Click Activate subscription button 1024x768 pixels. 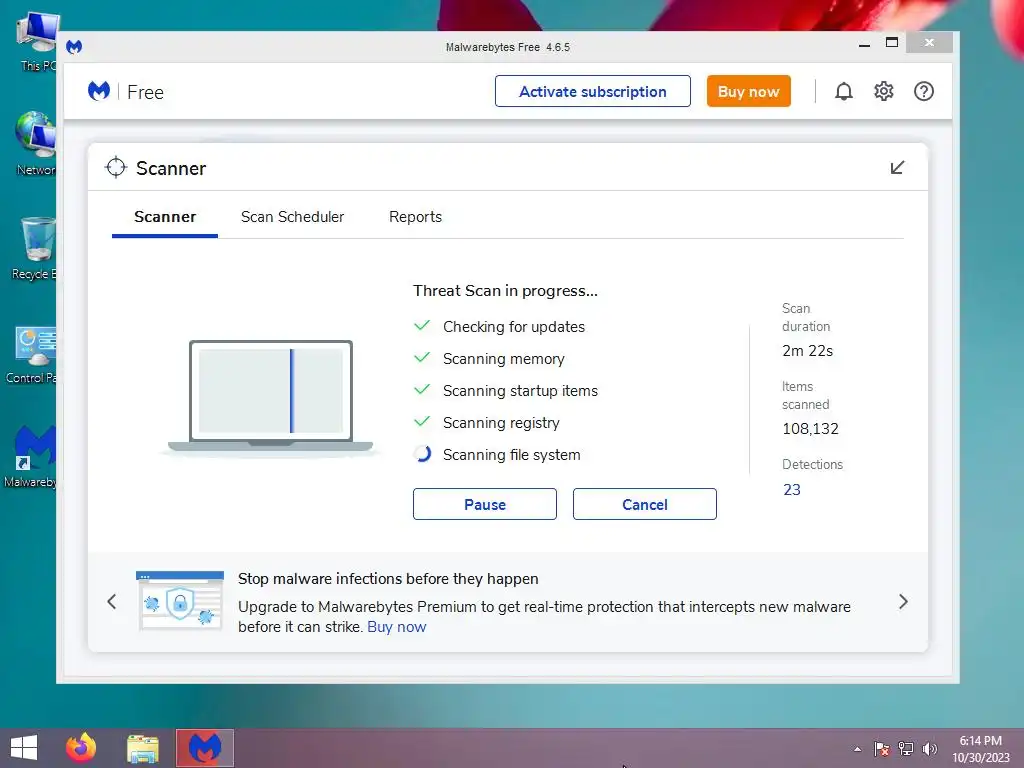click(x=592, y=91)
